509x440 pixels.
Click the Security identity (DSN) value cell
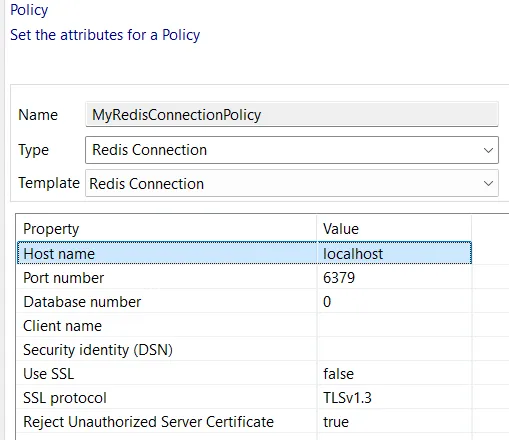(394, 350)
